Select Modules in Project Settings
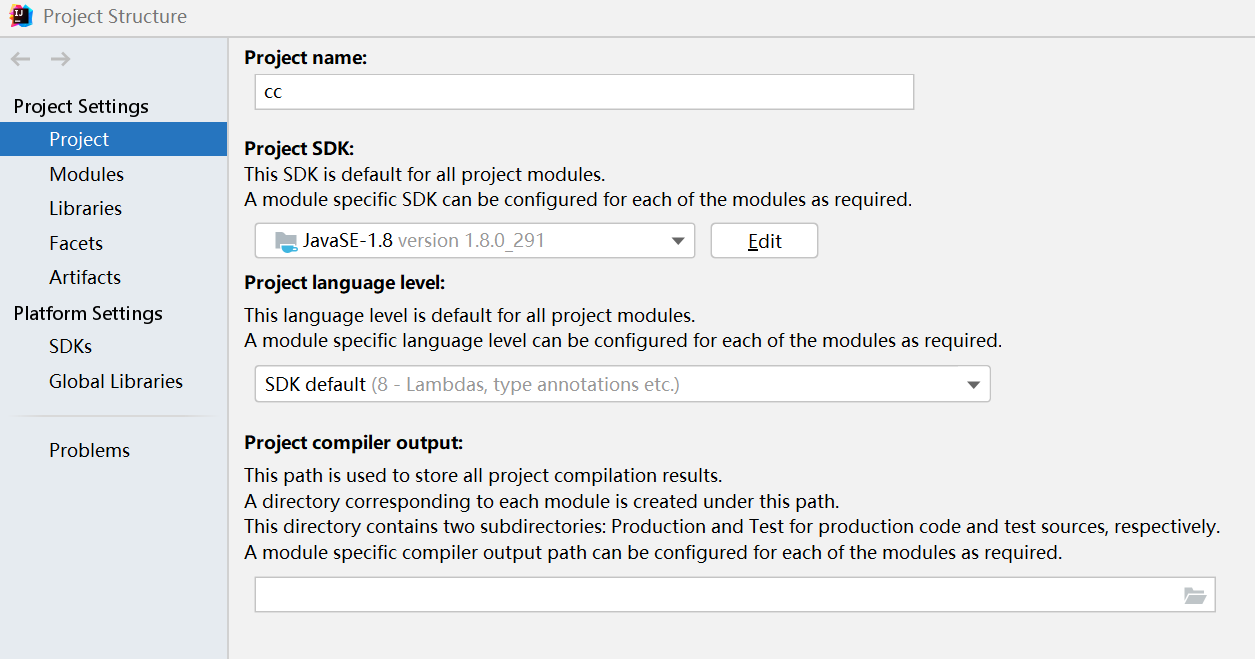The width and height of the screenshot is (1255, 659). point(86,173)
